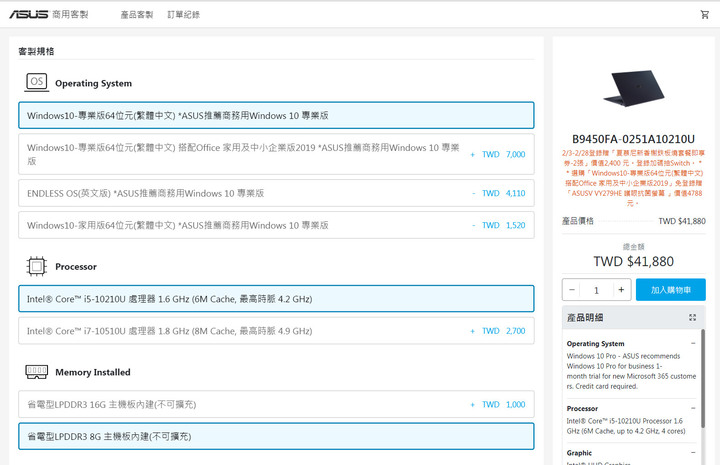The height and width of the screenshot is (465, 720).
Task: Click the B9450FA-0251A10210U model name
Action: pos(634,139)
